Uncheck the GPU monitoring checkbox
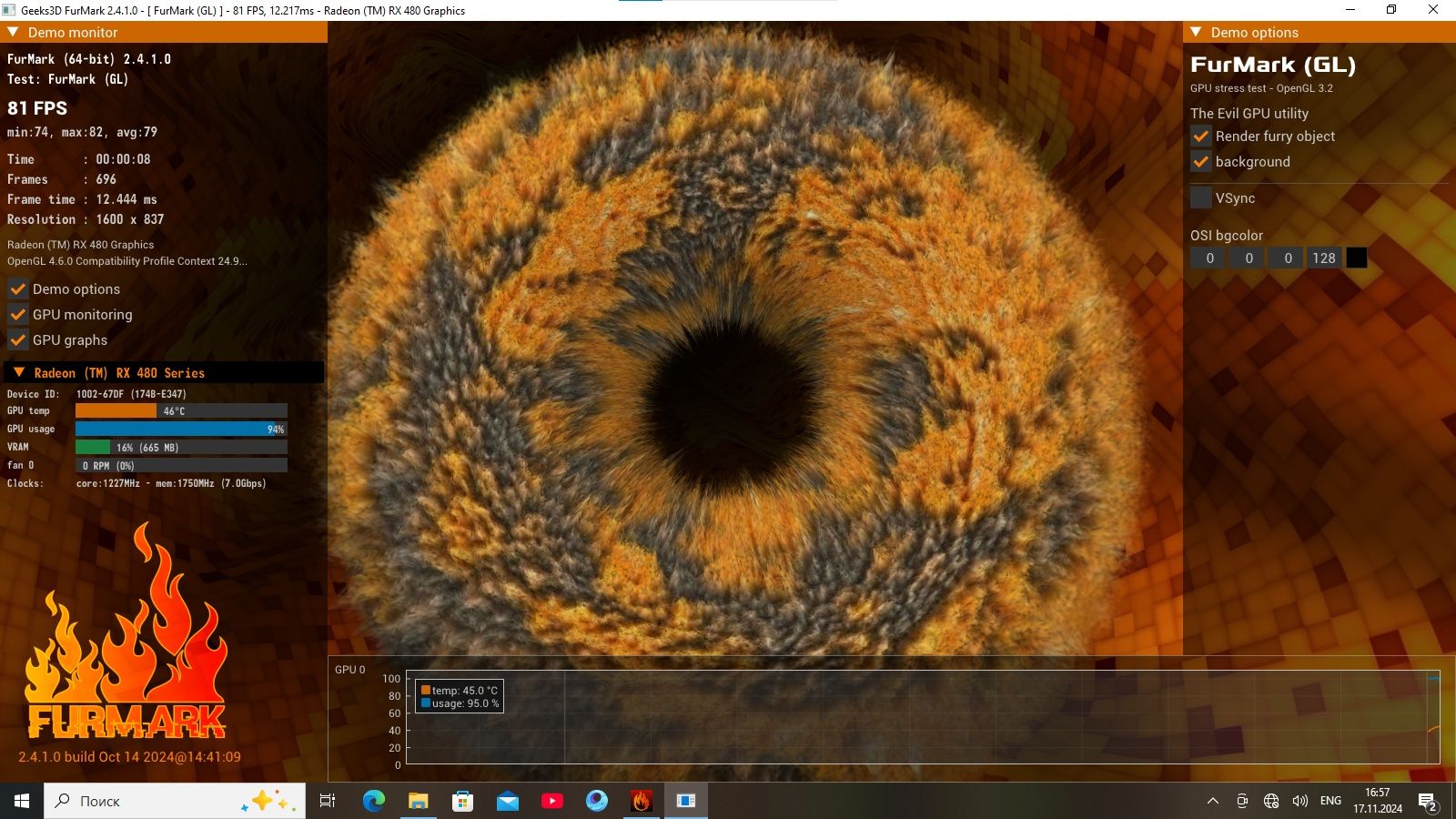Screen dimensions: 1456x819 [x=18, y=315]
